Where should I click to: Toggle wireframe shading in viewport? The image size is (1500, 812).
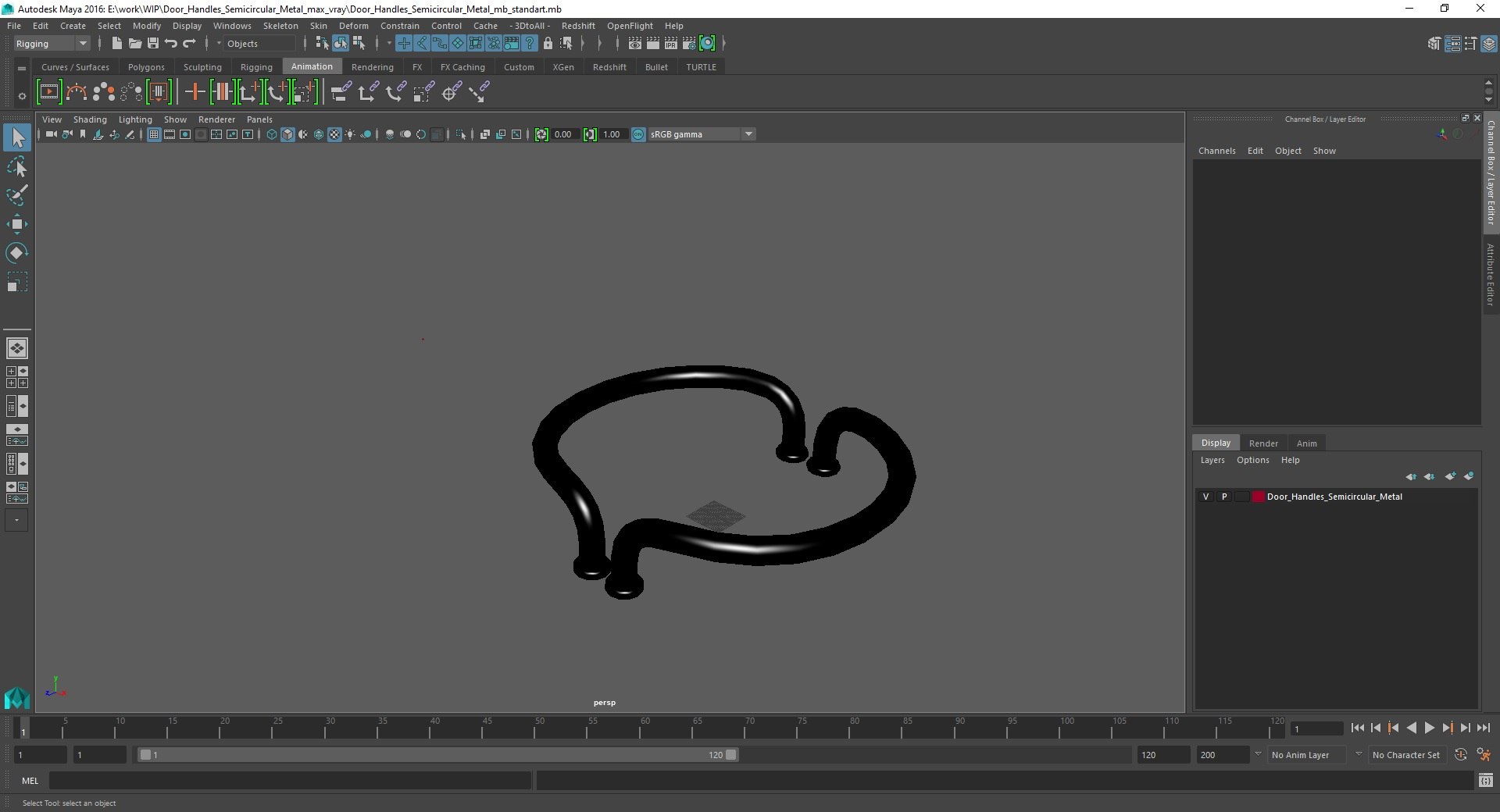point(272,134)
